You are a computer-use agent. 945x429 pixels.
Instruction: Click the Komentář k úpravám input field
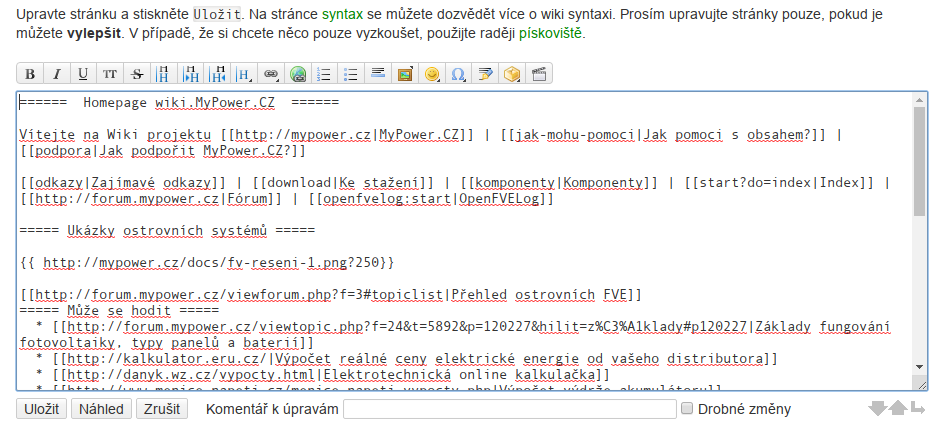[x=509, y=409]
